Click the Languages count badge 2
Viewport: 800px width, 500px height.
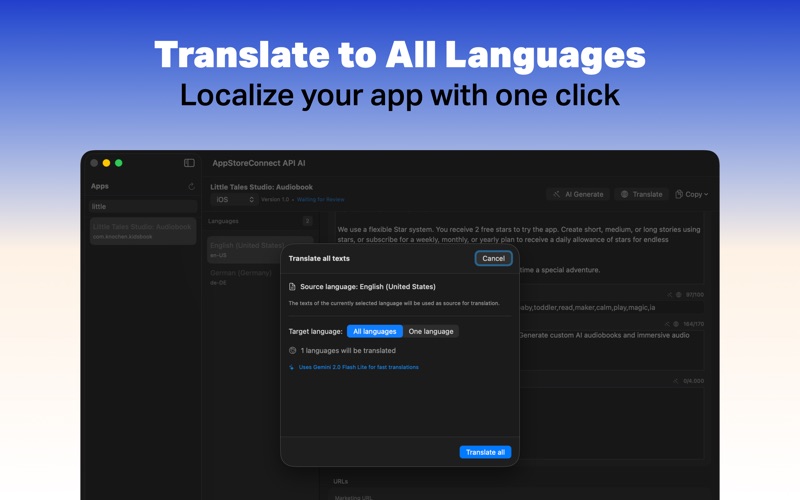pyautogui.click(x=307, y=221)
